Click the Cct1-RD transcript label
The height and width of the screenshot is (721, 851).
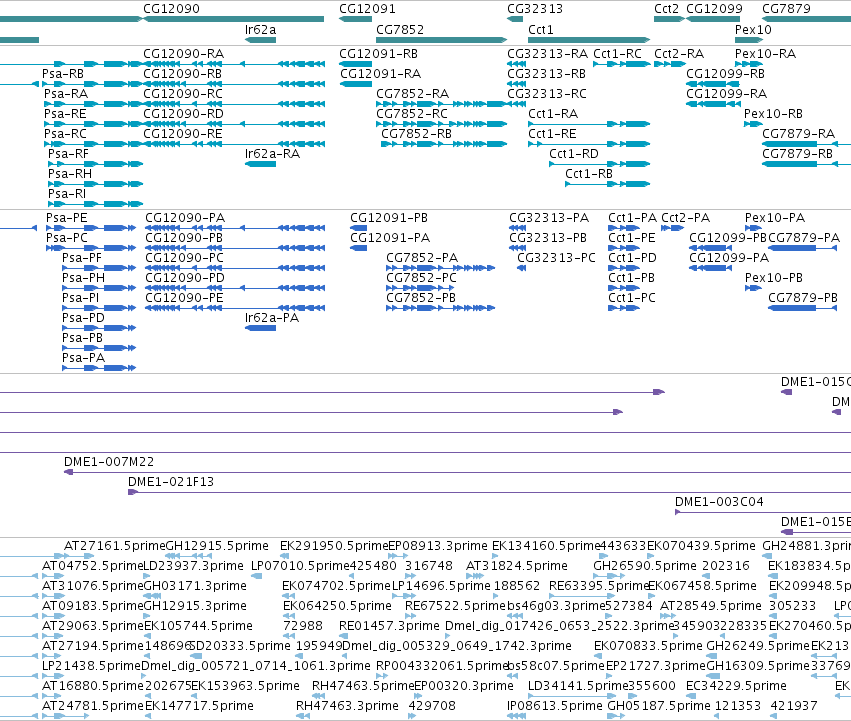(x=574, y=154)
